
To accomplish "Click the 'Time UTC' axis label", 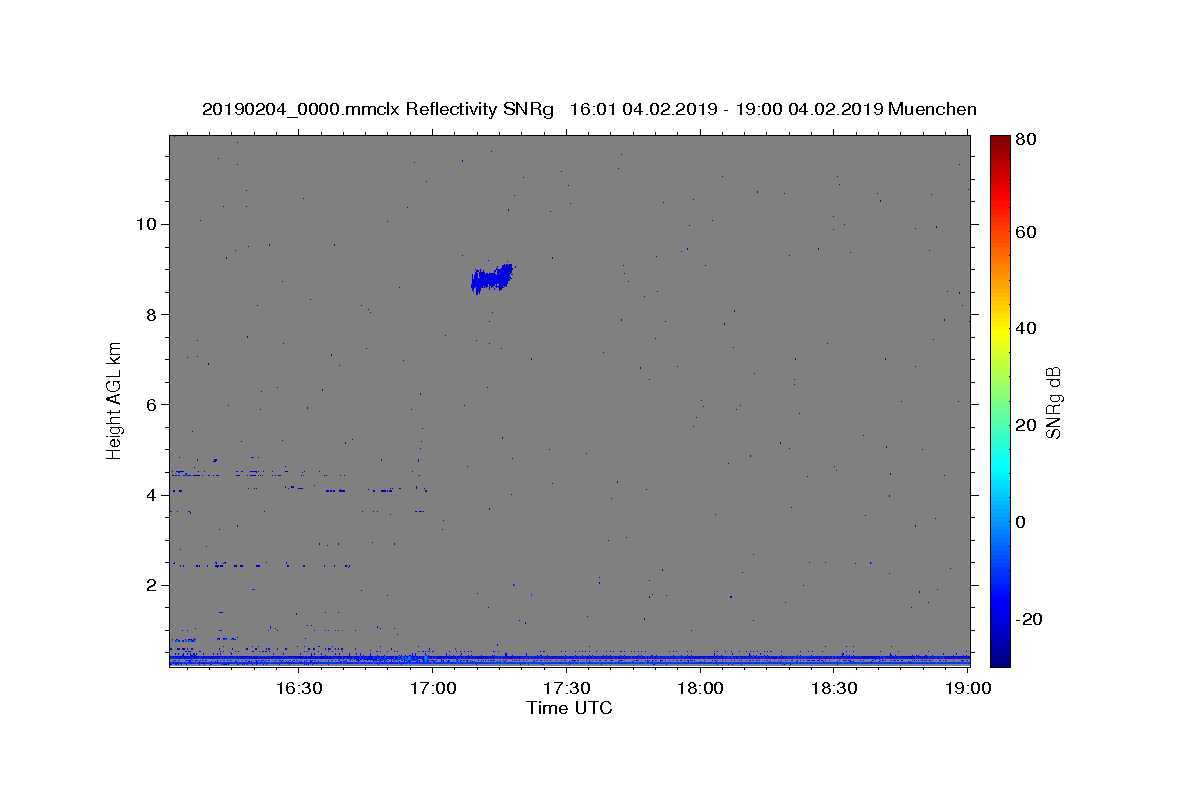I will [x=569, y=708].
